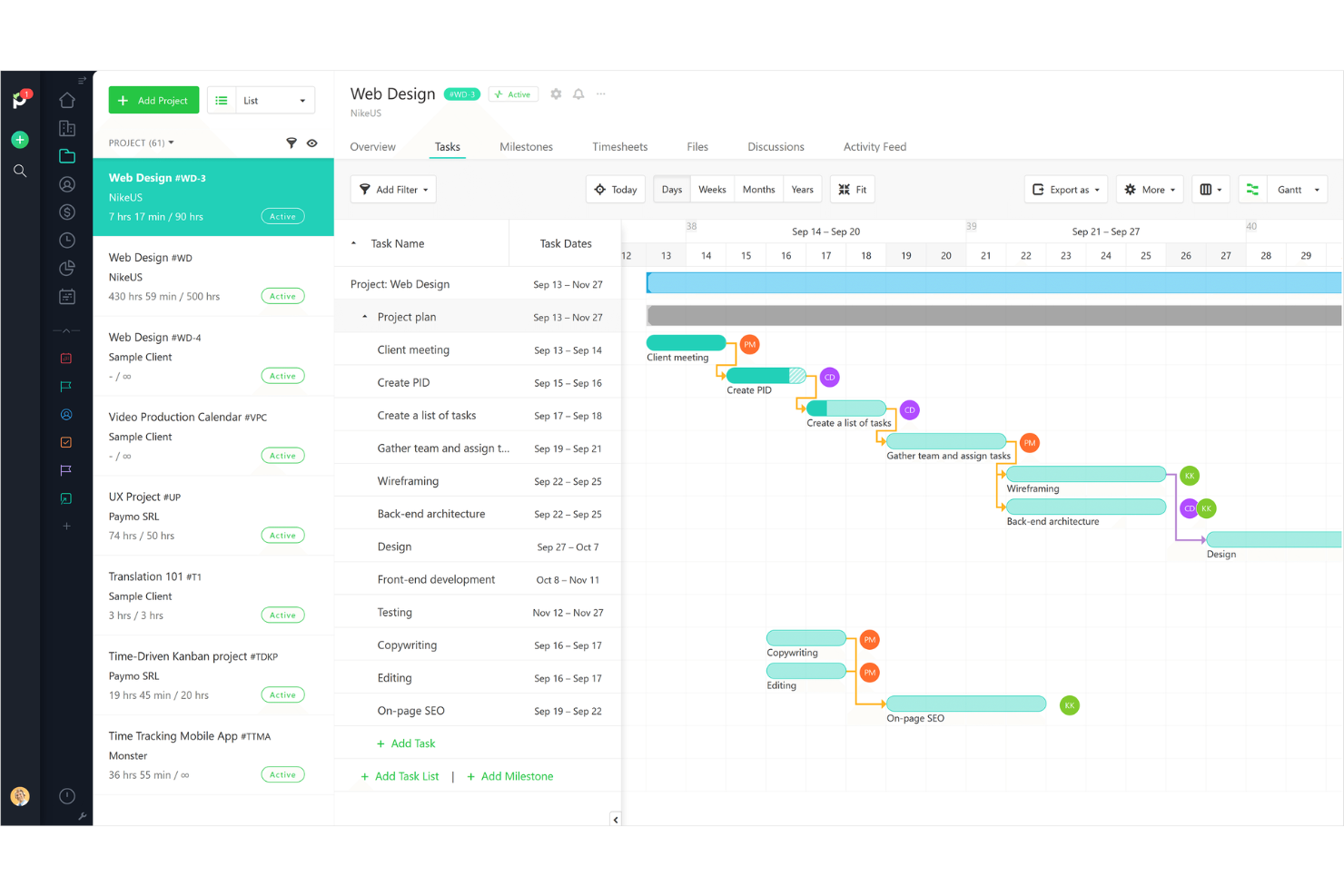Viewport: 1344px width, 896px height.
Task: Open the Gantt view selector dropdown
Action: pos(1296,189)
